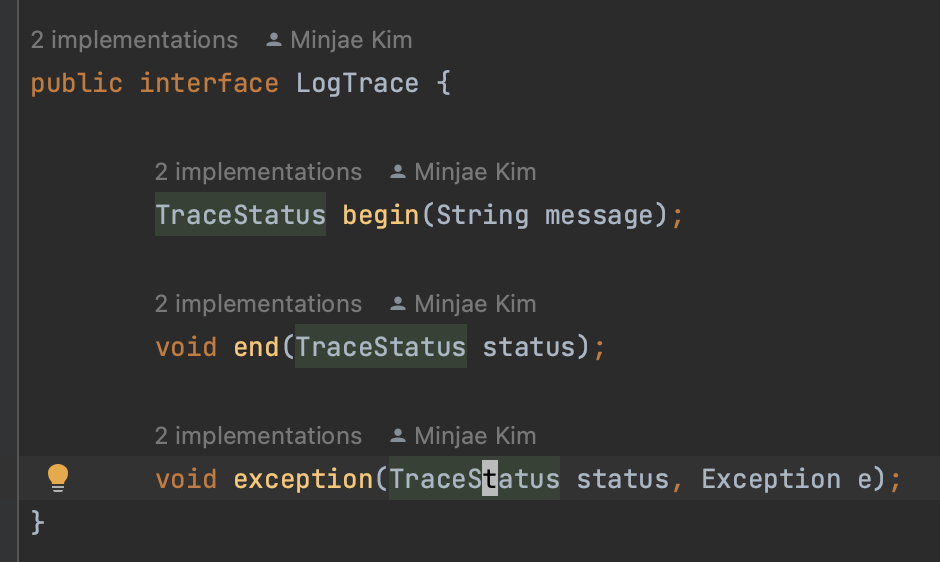The image size is (940, 562).
Task: Open '2 implementations' hint above exception method
Action: (x=258, y=436)
